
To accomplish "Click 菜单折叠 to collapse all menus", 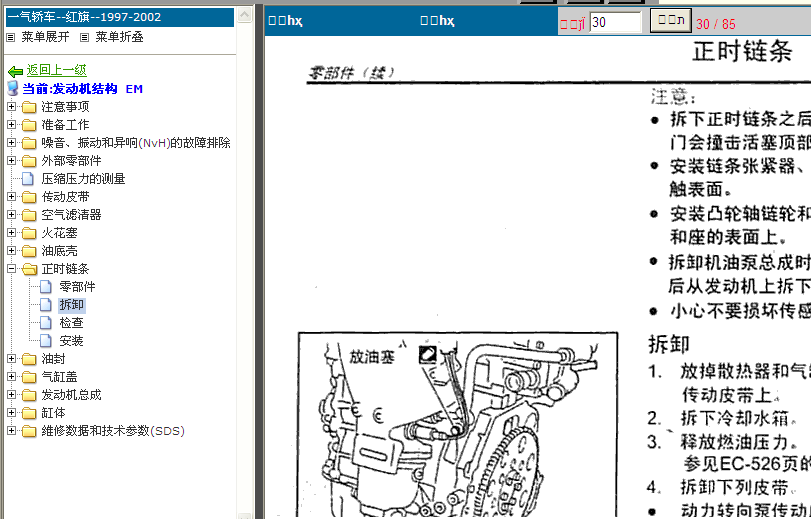I will tap(119, 37).
